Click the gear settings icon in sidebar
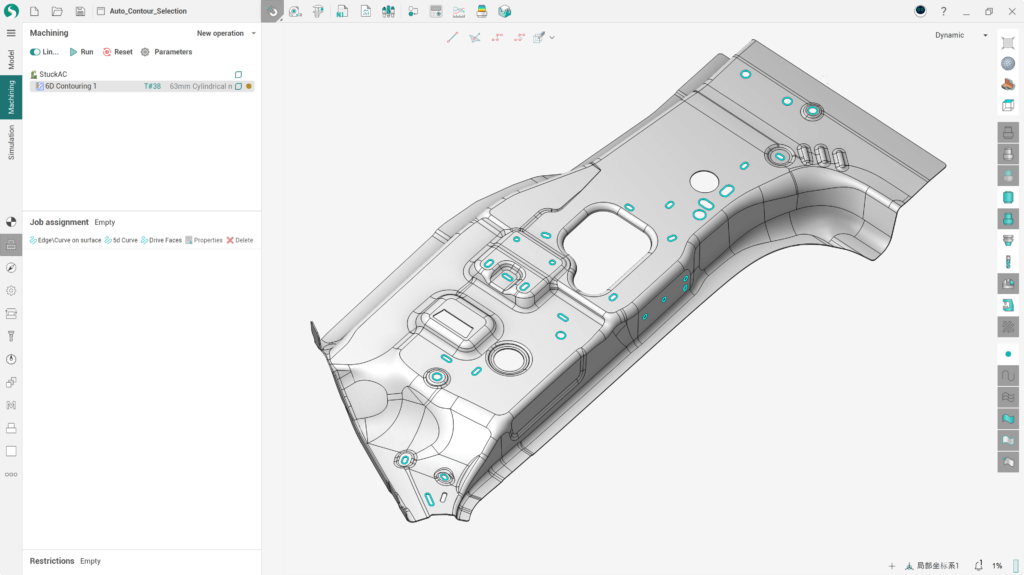 (x=11, y=290)
